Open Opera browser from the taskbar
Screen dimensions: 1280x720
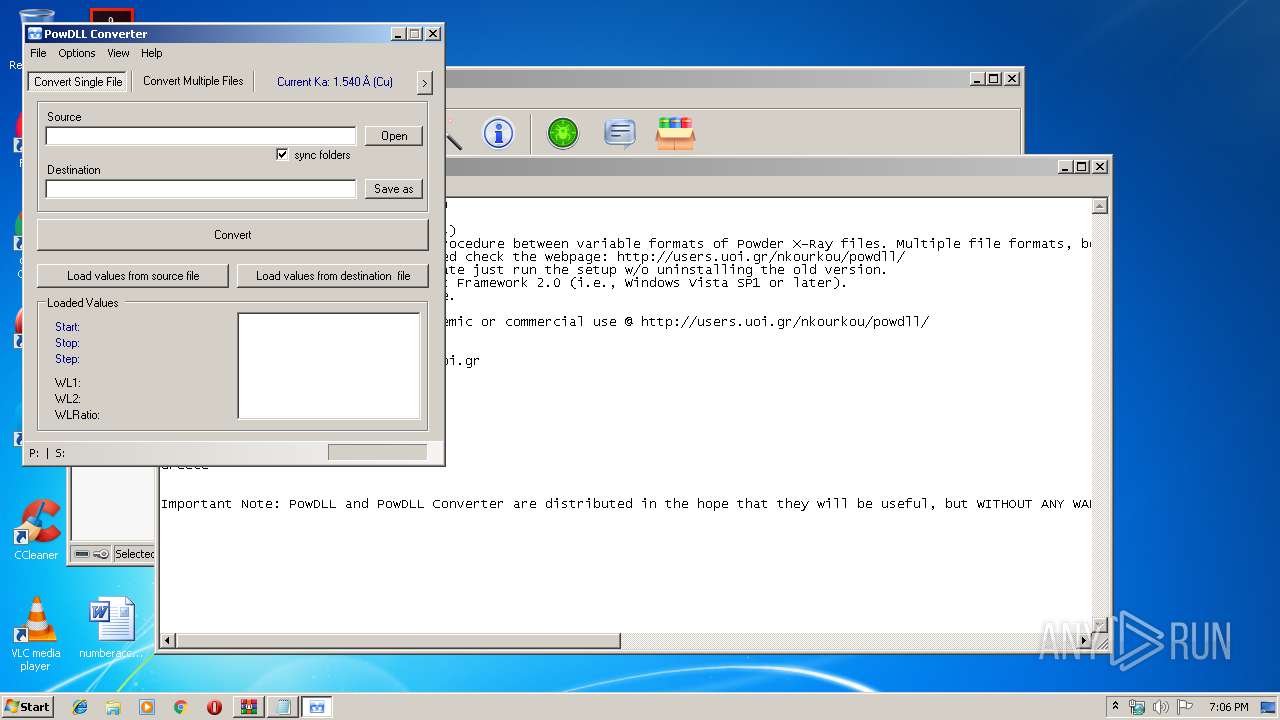(x=214, y=707)
